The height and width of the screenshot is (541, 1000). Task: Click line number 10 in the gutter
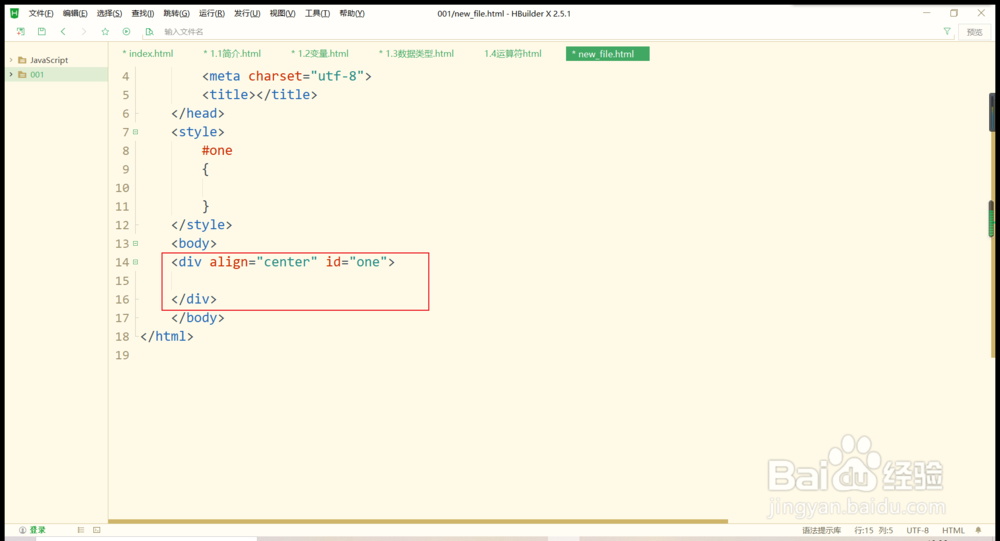click(122, 188)
